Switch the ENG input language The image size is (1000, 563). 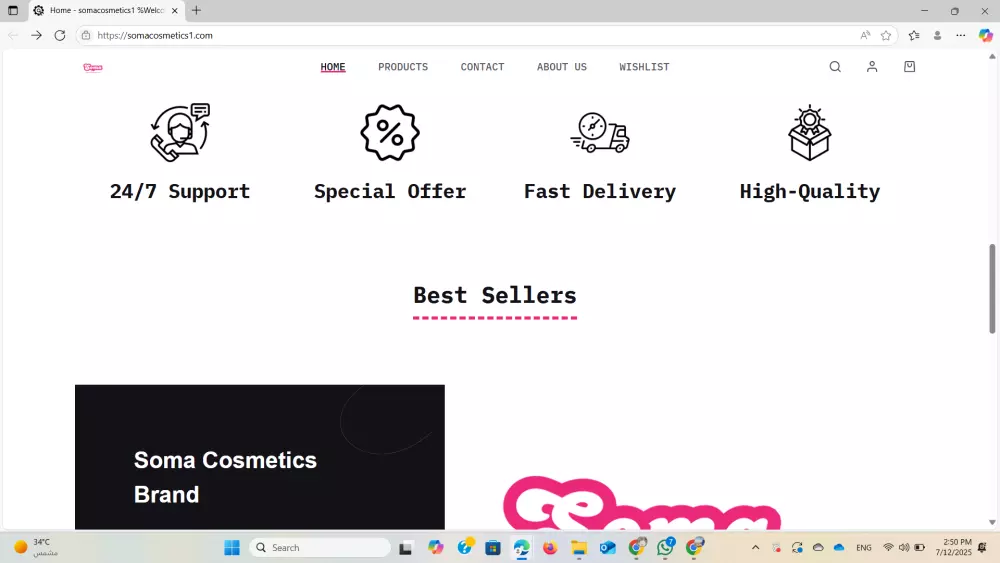(864, 547)
